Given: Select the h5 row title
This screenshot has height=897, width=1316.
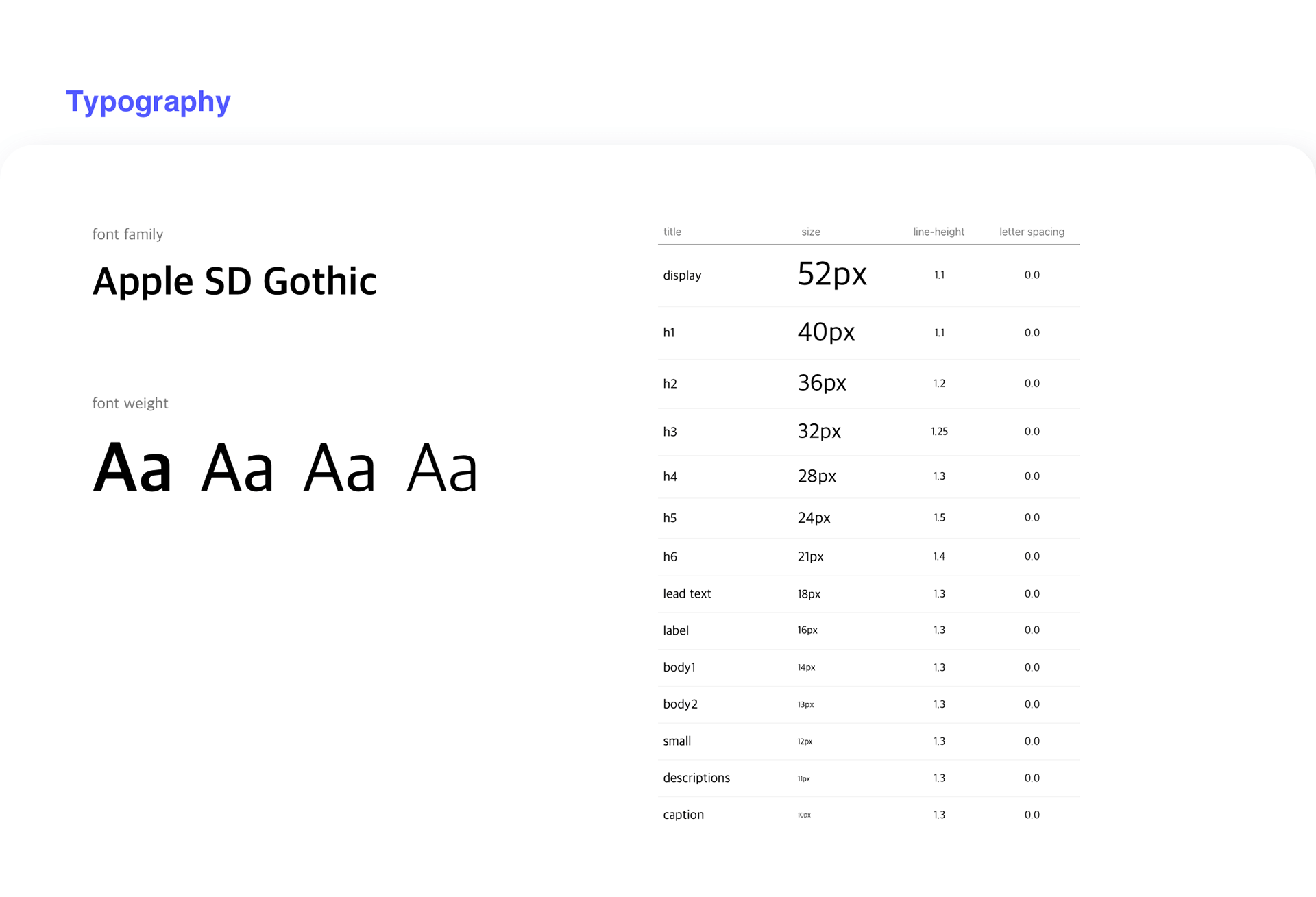Looking at the screenshot, I should 670,518.
